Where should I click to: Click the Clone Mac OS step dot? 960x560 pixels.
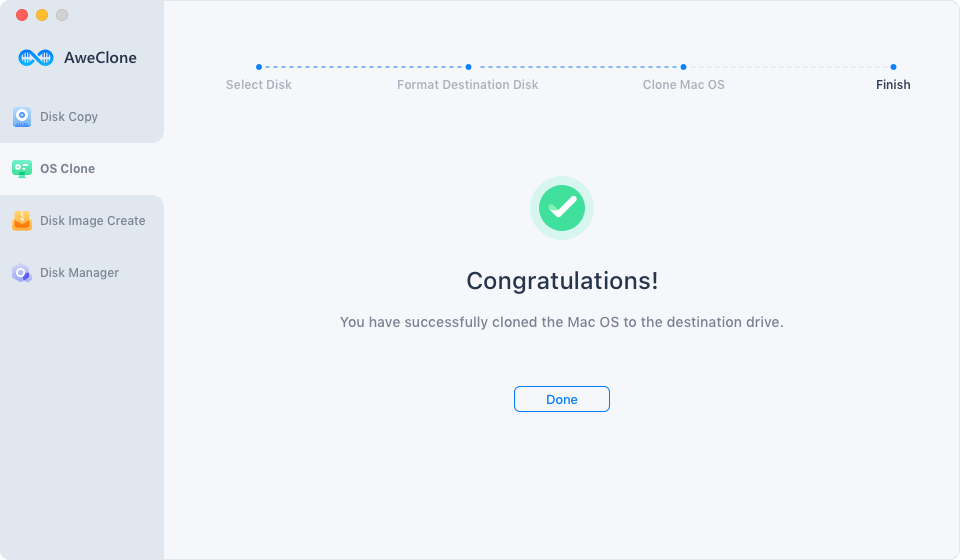[683, 67]
